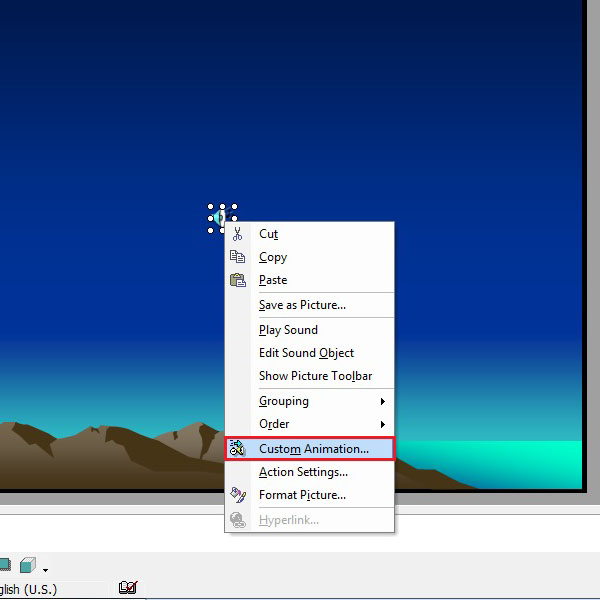This screenshot has height=600, width=600.
Task: Expand the Grouping submenu
Action: [309, 401]
